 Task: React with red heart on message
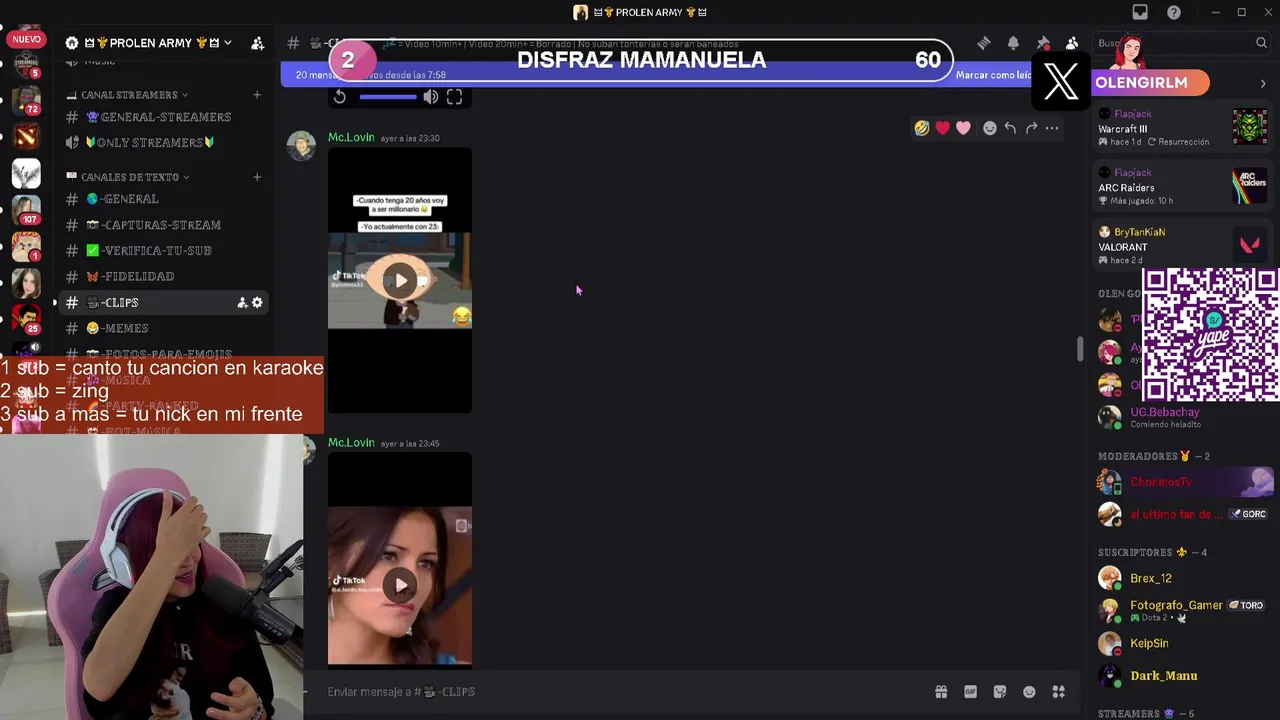click(943, 128)
